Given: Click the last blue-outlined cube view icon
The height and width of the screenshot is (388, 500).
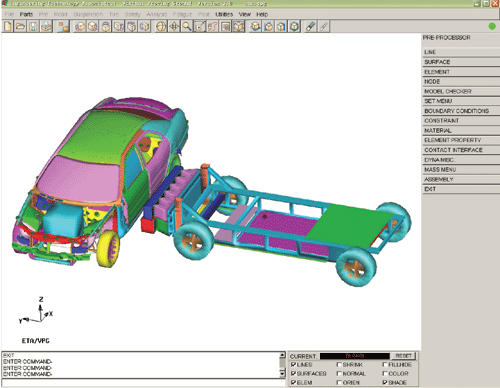Looking at the screenshot, I should pos(294,26).
